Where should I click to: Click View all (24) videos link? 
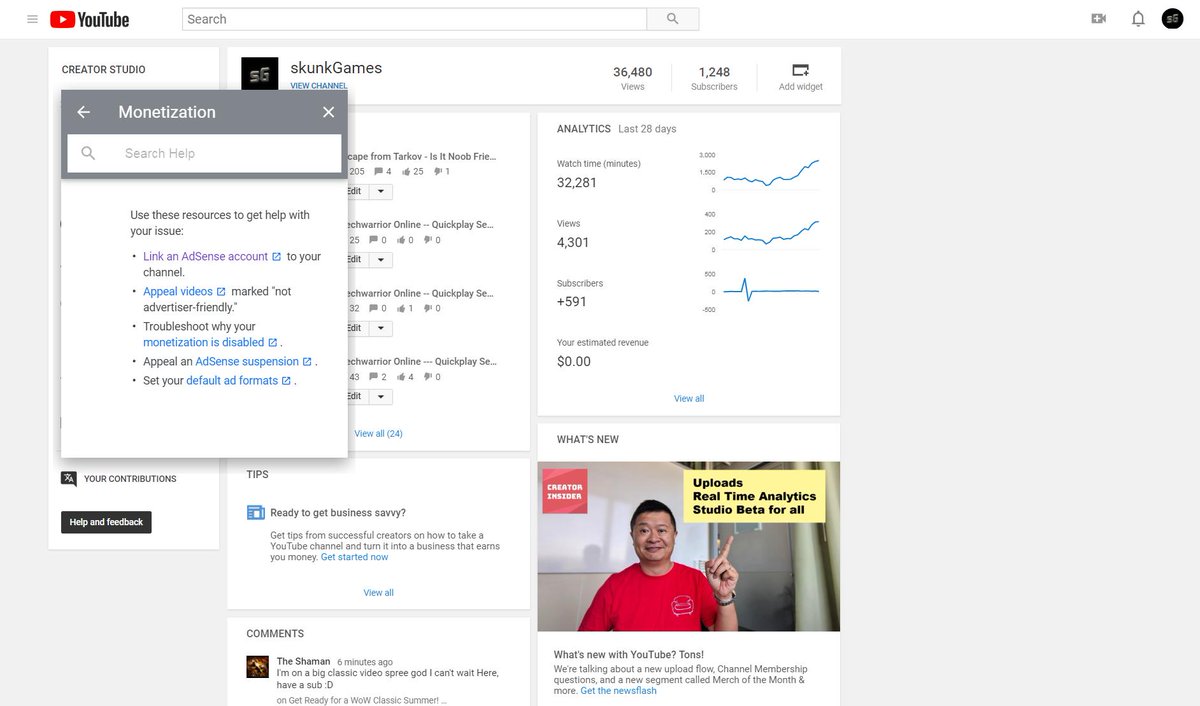[x=378, y=433]
